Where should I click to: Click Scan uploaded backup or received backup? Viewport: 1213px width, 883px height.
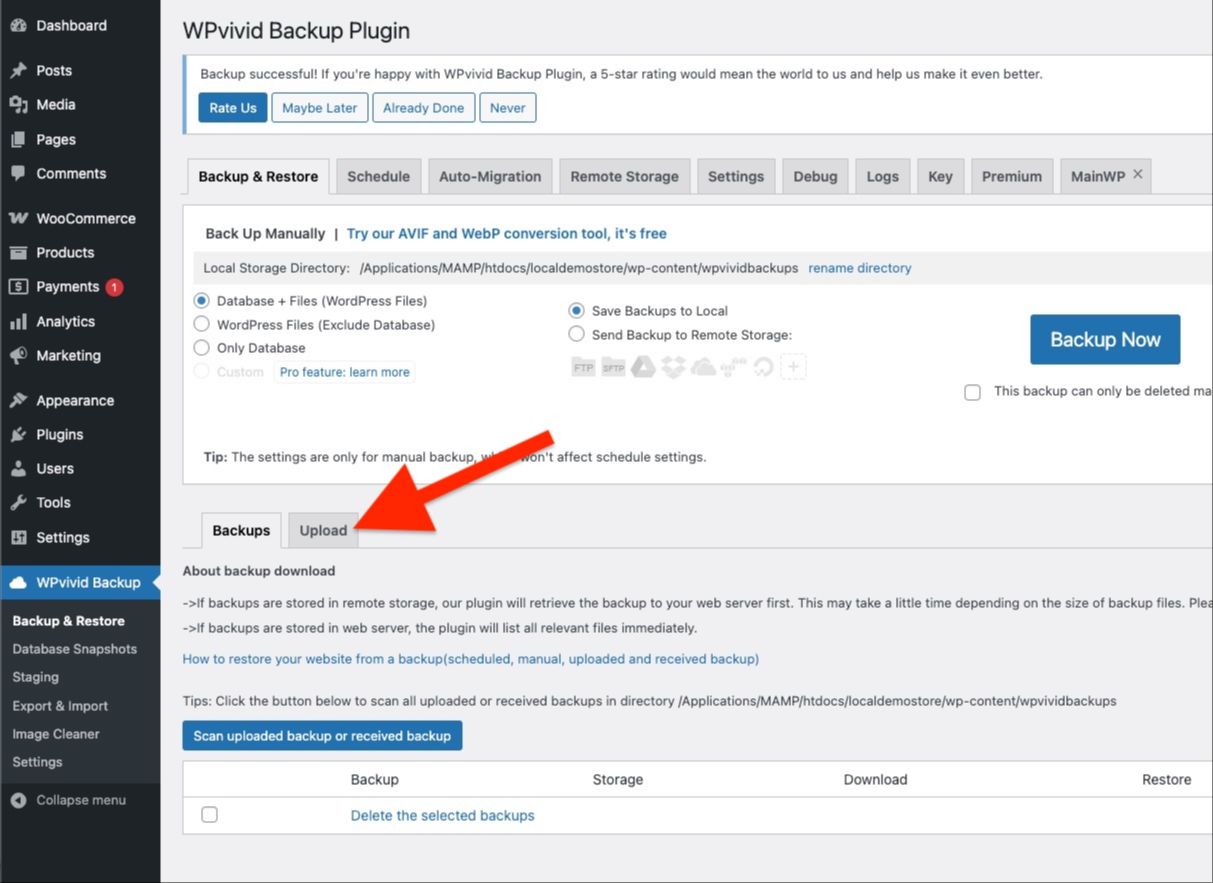pos(322,736)
